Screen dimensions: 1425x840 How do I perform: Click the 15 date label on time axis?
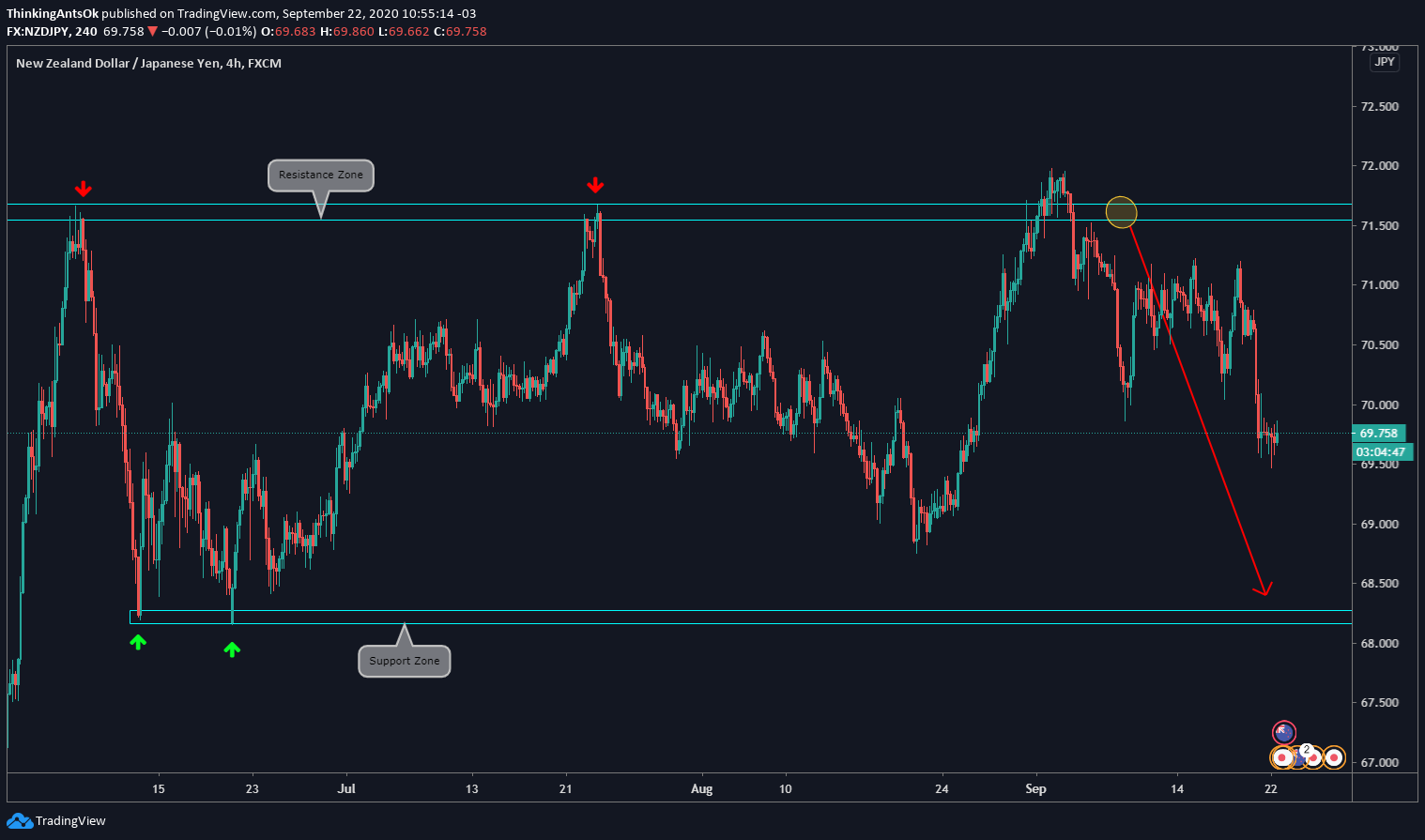(x=159, y=789)
